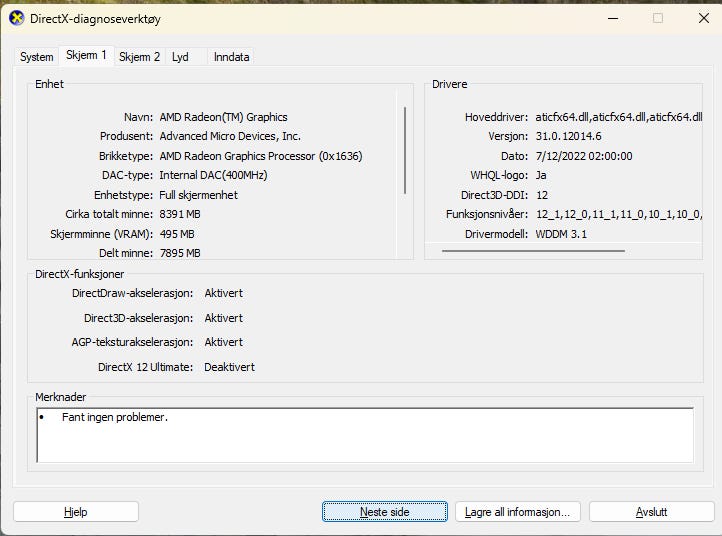Click the WHQL-logo value 'Ja'
This screenshot has height=536, width=722.
point(541,175)
